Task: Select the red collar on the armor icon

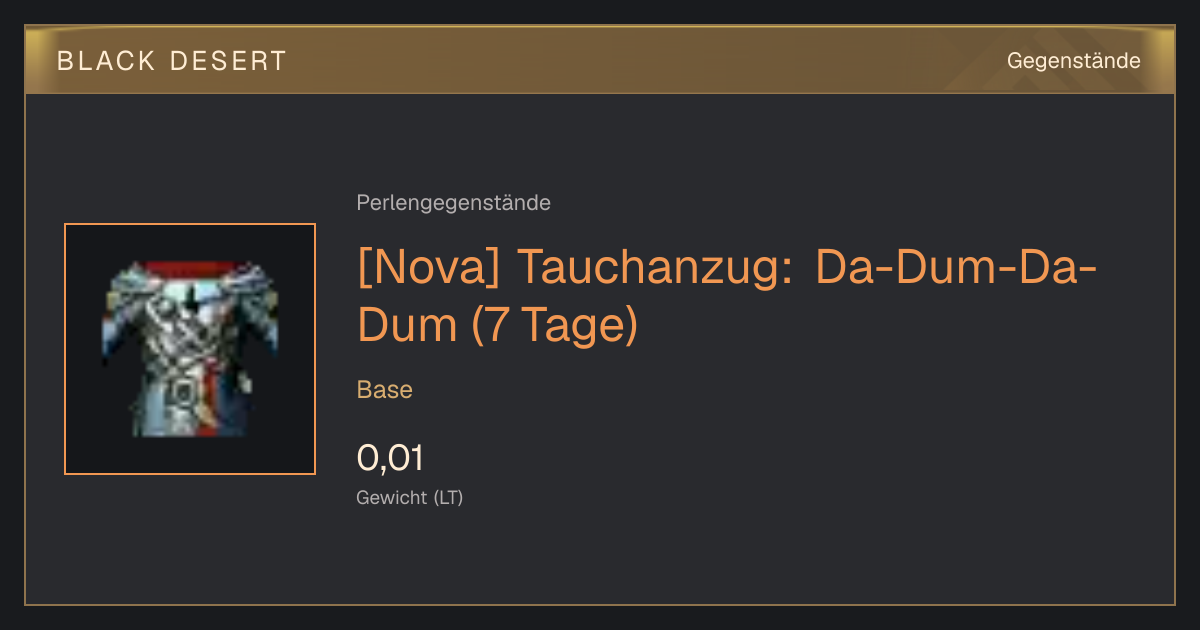Action: (x=190, y=270)
